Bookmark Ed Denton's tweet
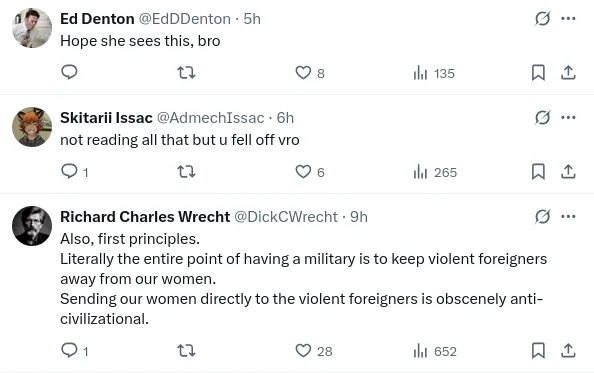The height and width of the screenshot is (373, 594). tap(538, 73)
